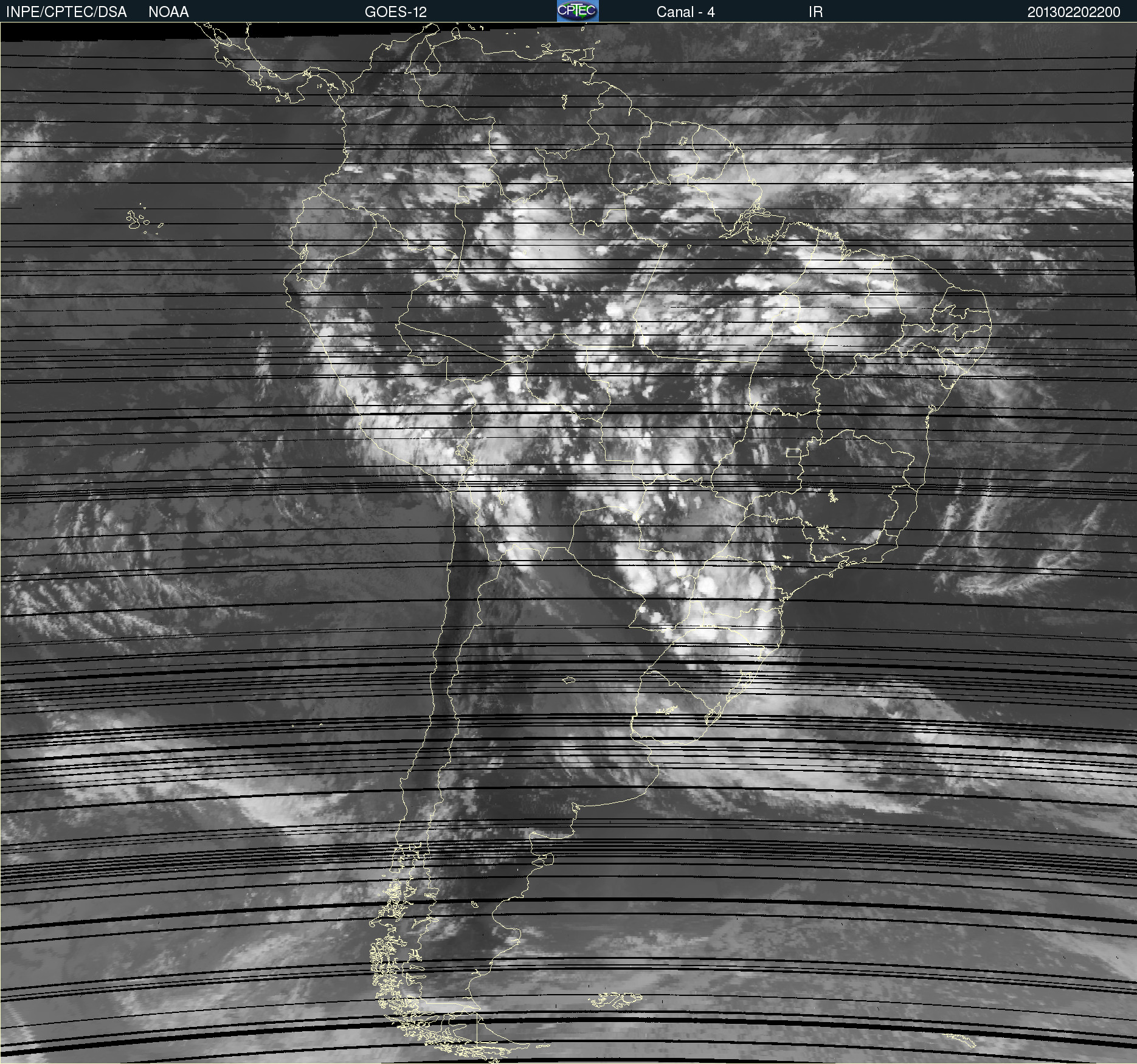Click the IR text in the header
1137x1064 pixels.
point(815,12)
